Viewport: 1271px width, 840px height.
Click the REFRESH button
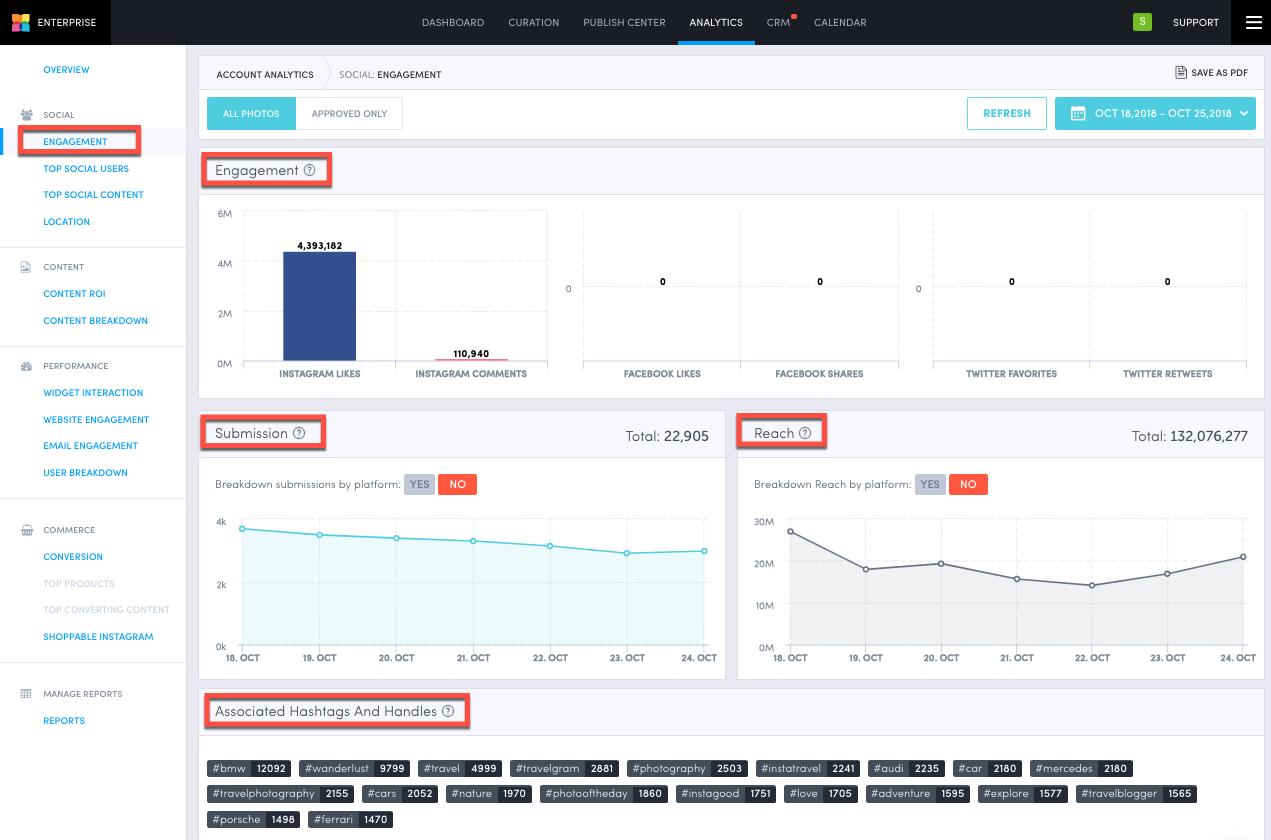pyautogui.click(x=1006, y=113)
